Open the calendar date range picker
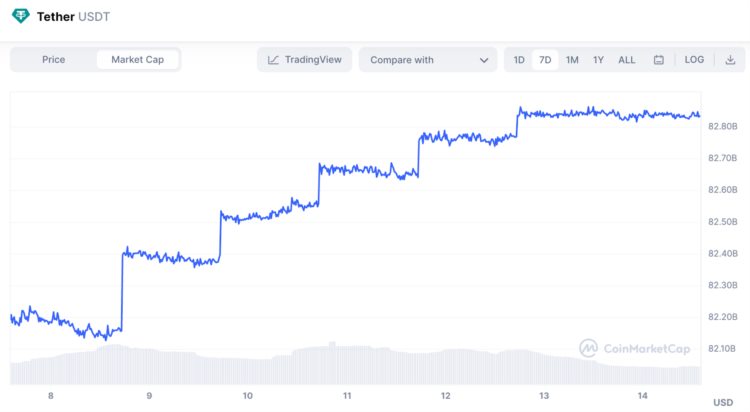 [x=659, y=60]
